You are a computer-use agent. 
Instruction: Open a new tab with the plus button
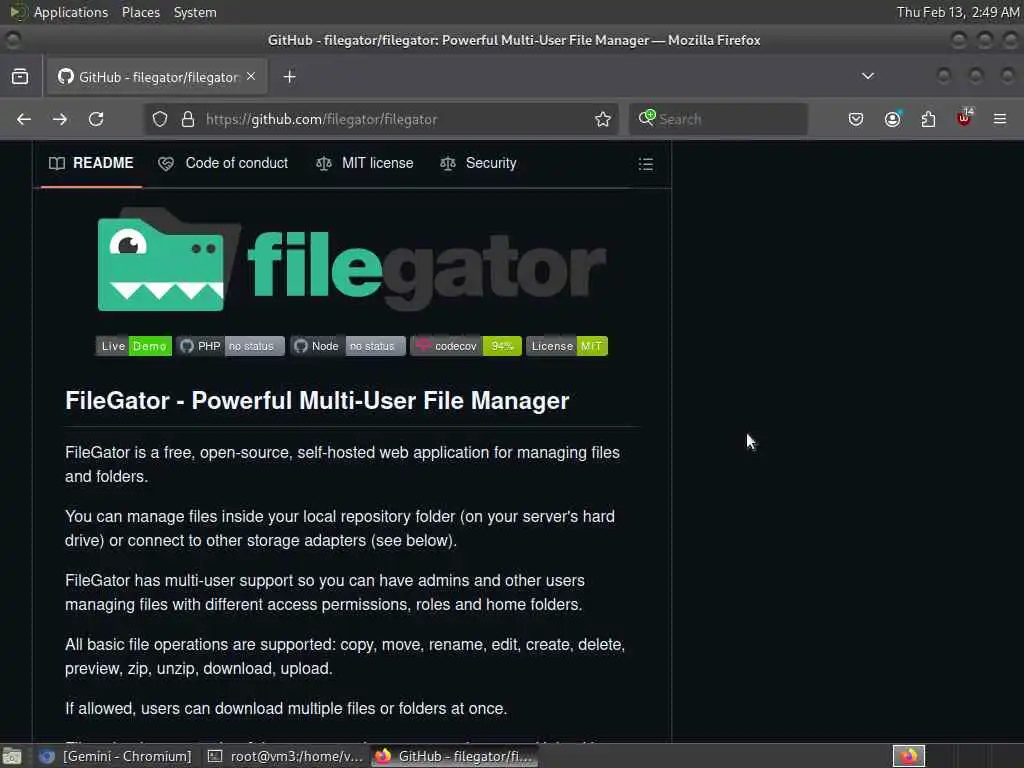(x=289, y=76)
